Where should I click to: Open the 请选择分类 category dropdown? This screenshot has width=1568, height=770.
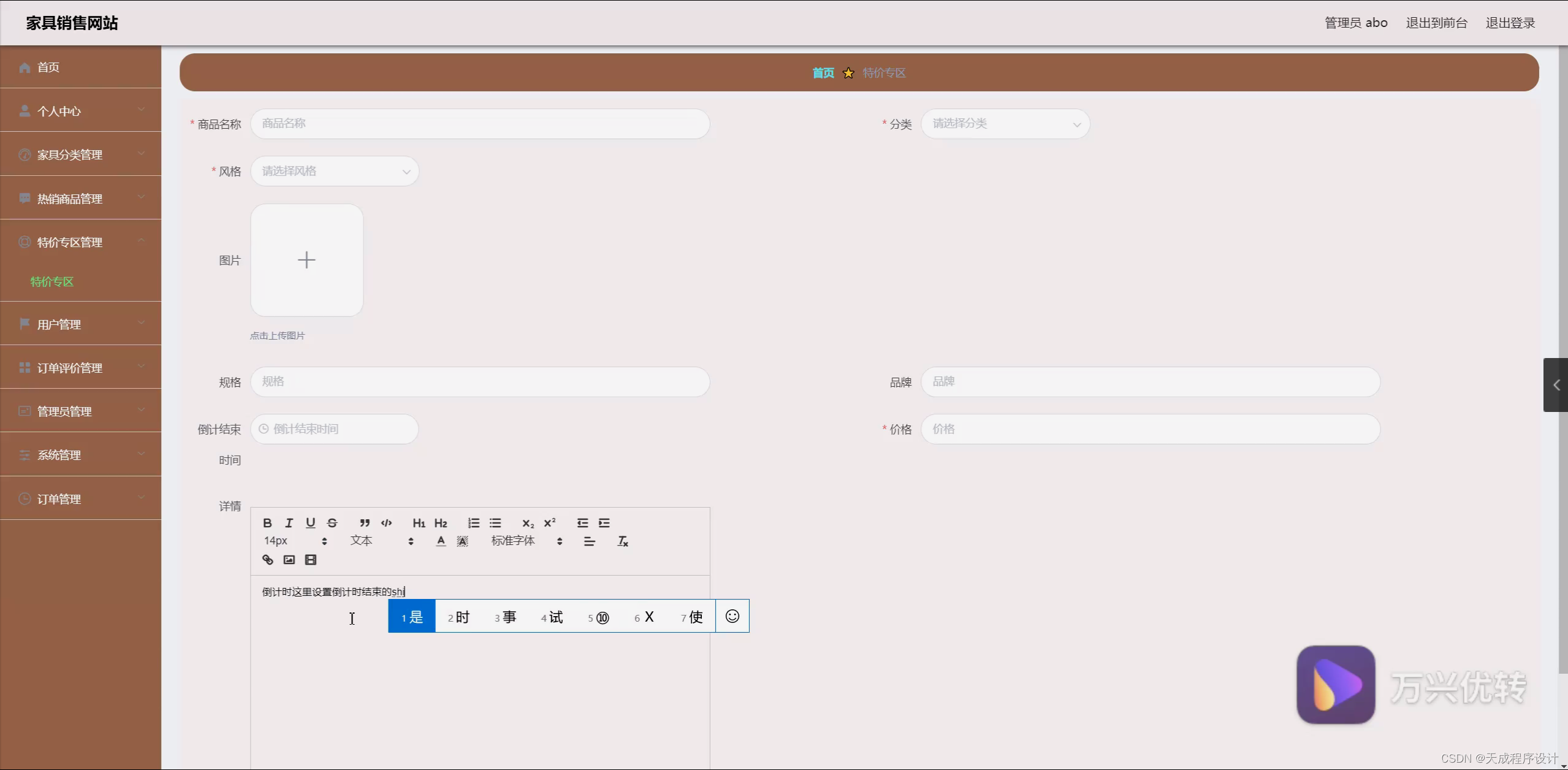point(1005,124)
